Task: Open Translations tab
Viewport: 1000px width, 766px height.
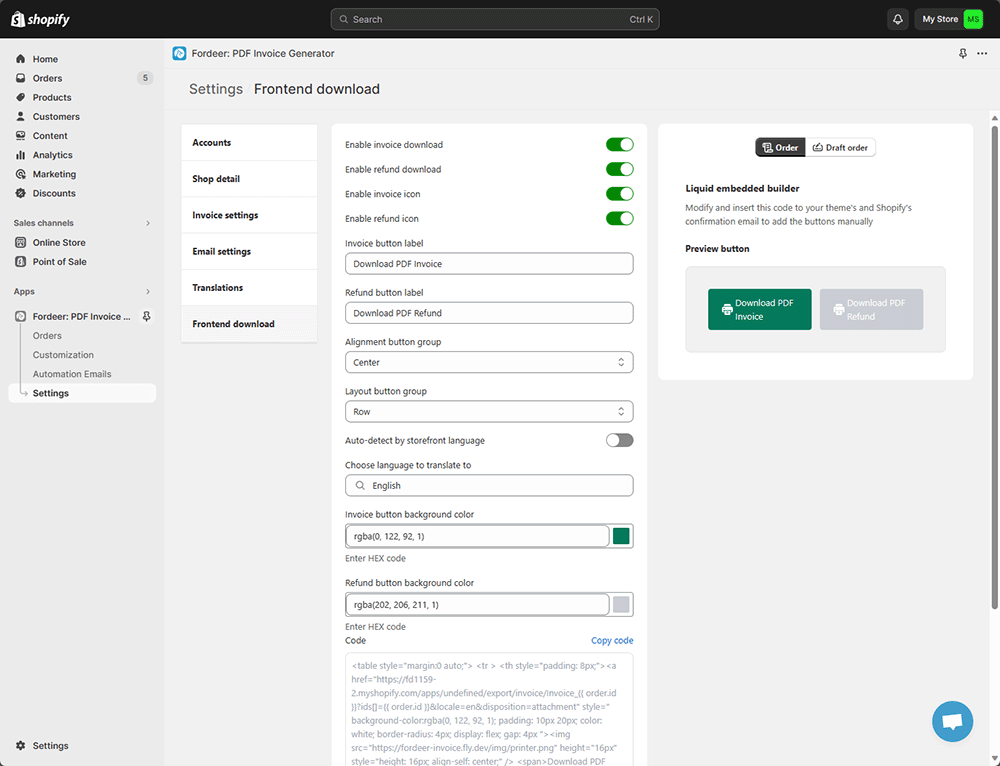Action: 249,288
